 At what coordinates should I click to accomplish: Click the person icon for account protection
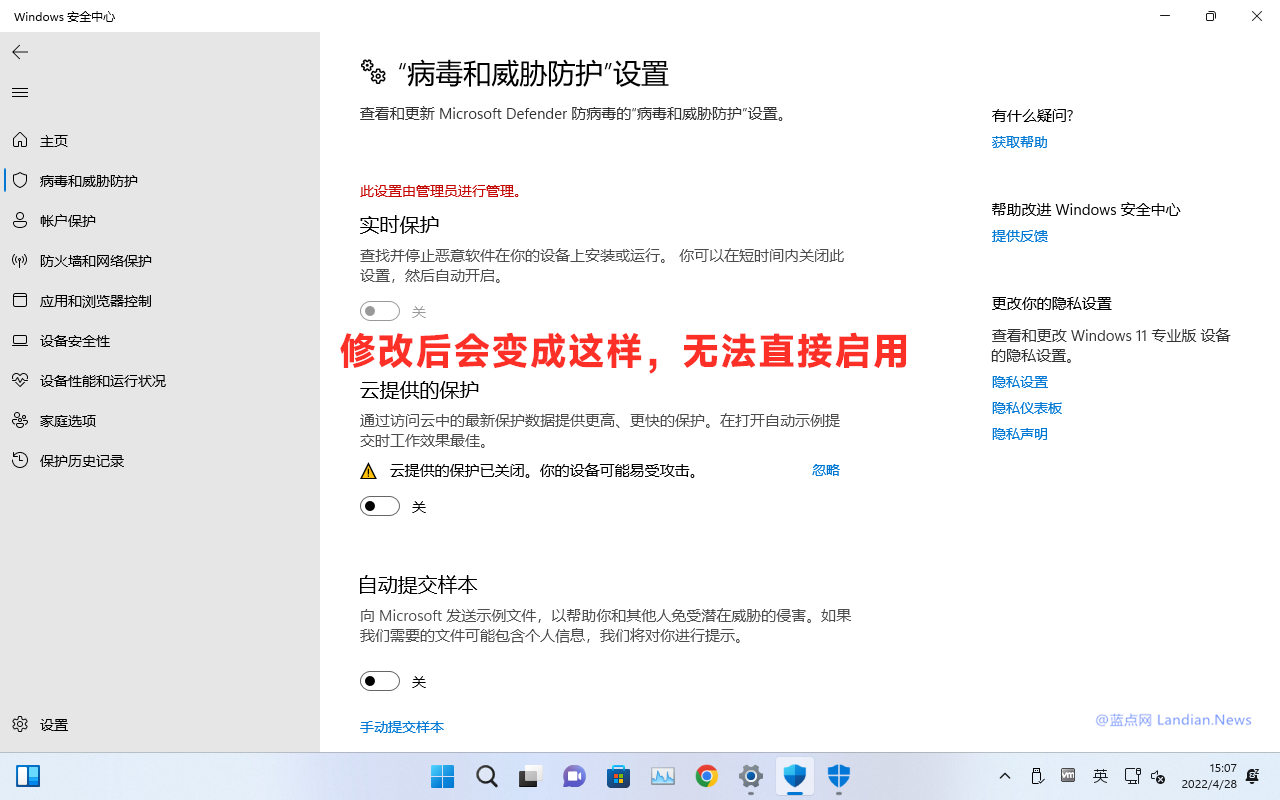coord(20,220)
